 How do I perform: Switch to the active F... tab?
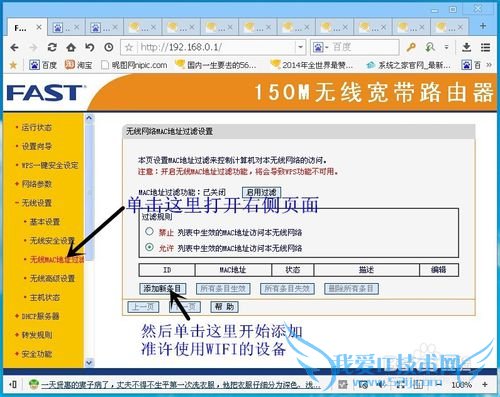[x=26, y=27]
